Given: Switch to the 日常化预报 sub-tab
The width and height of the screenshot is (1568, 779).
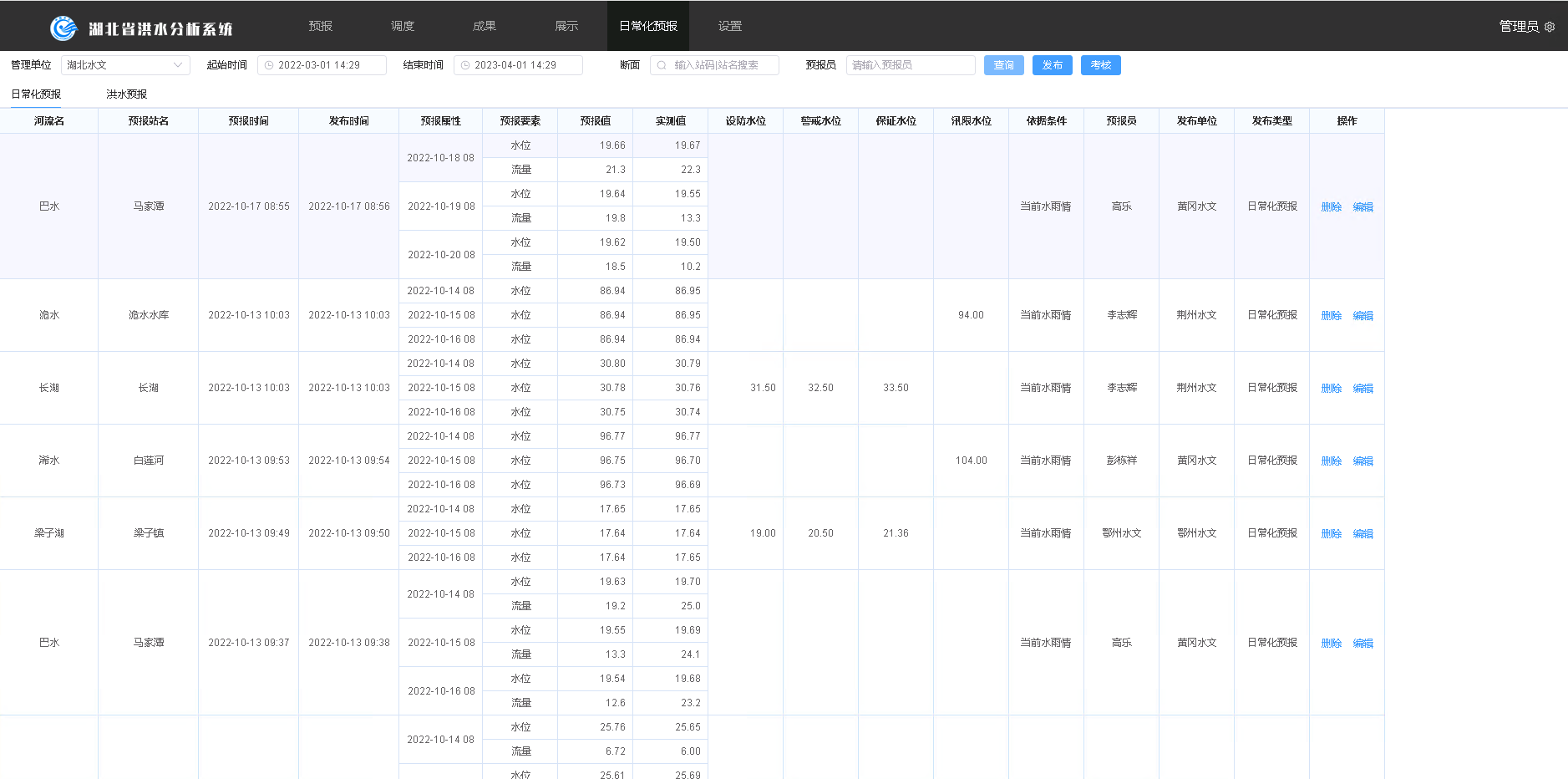Looking at the screenshot, I should 36,94.
